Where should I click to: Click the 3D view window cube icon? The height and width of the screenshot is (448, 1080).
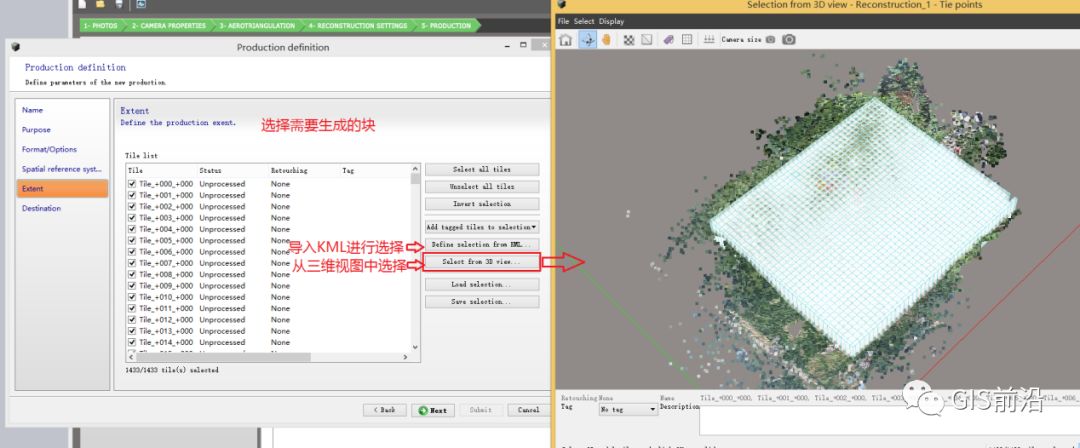(x=561, y=5)
